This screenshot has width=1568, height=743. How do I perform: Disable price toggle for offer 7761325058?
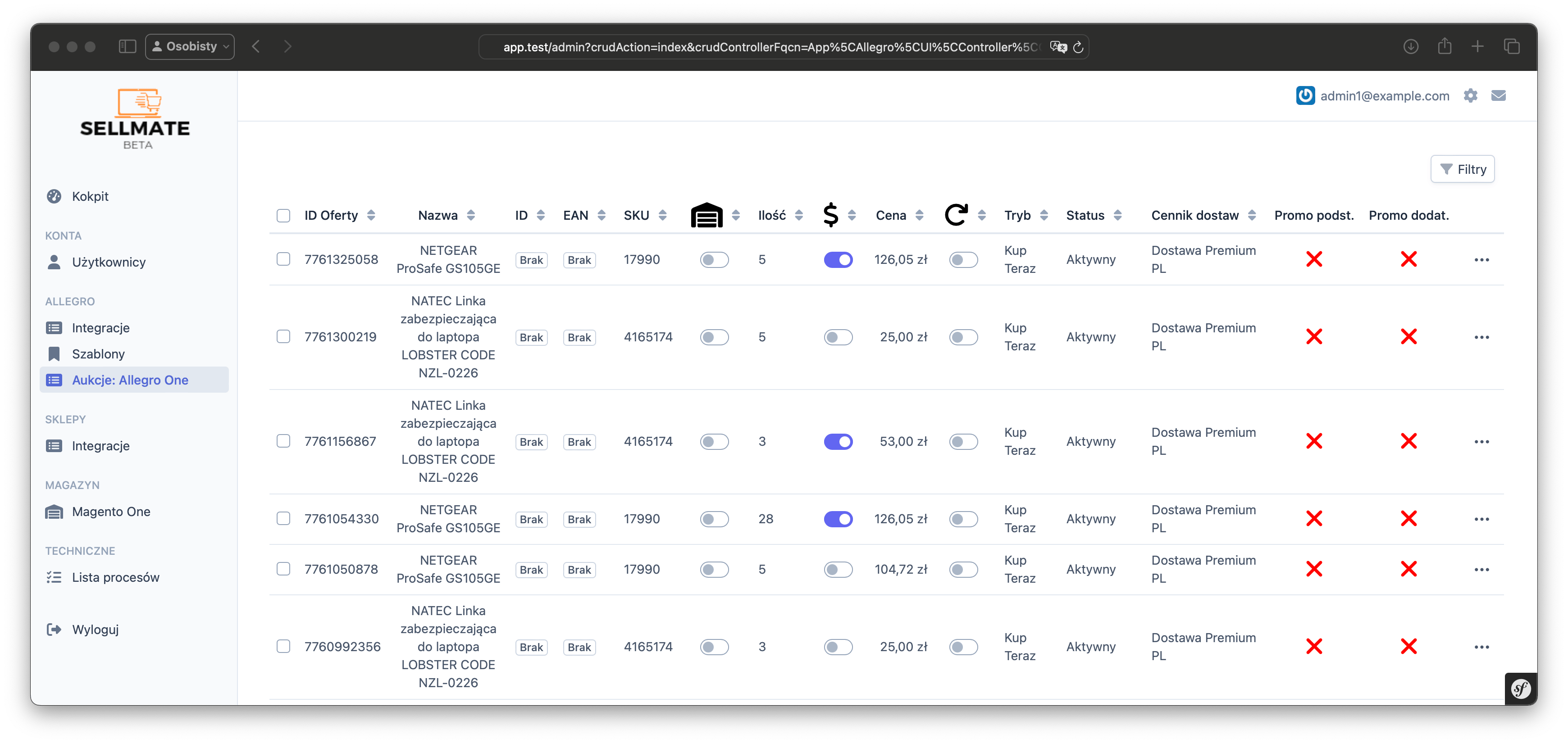click(838, 260)
